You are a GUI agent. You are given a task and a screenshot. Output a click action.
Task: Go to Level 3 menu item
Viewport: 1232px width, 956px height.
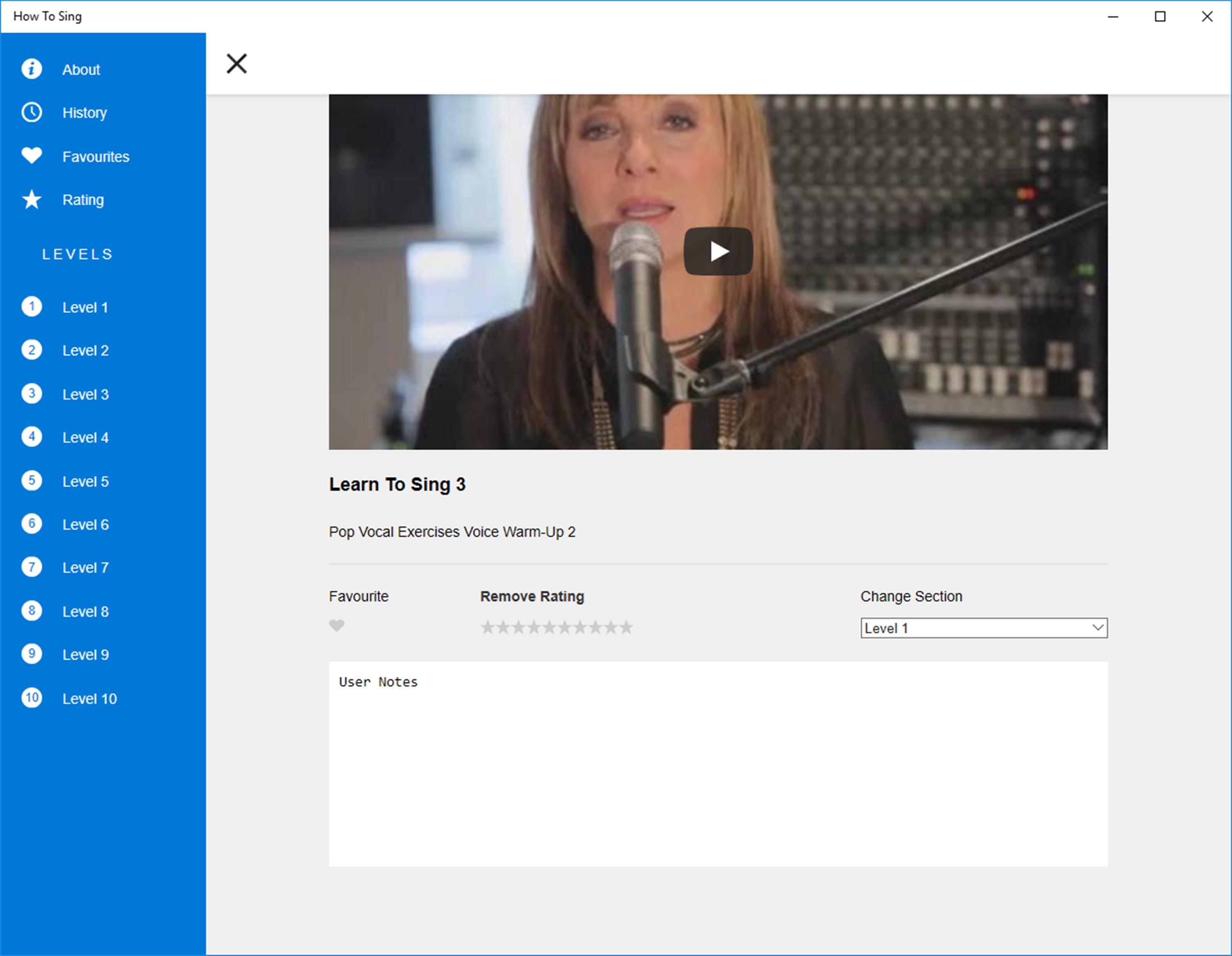point(85,394)
